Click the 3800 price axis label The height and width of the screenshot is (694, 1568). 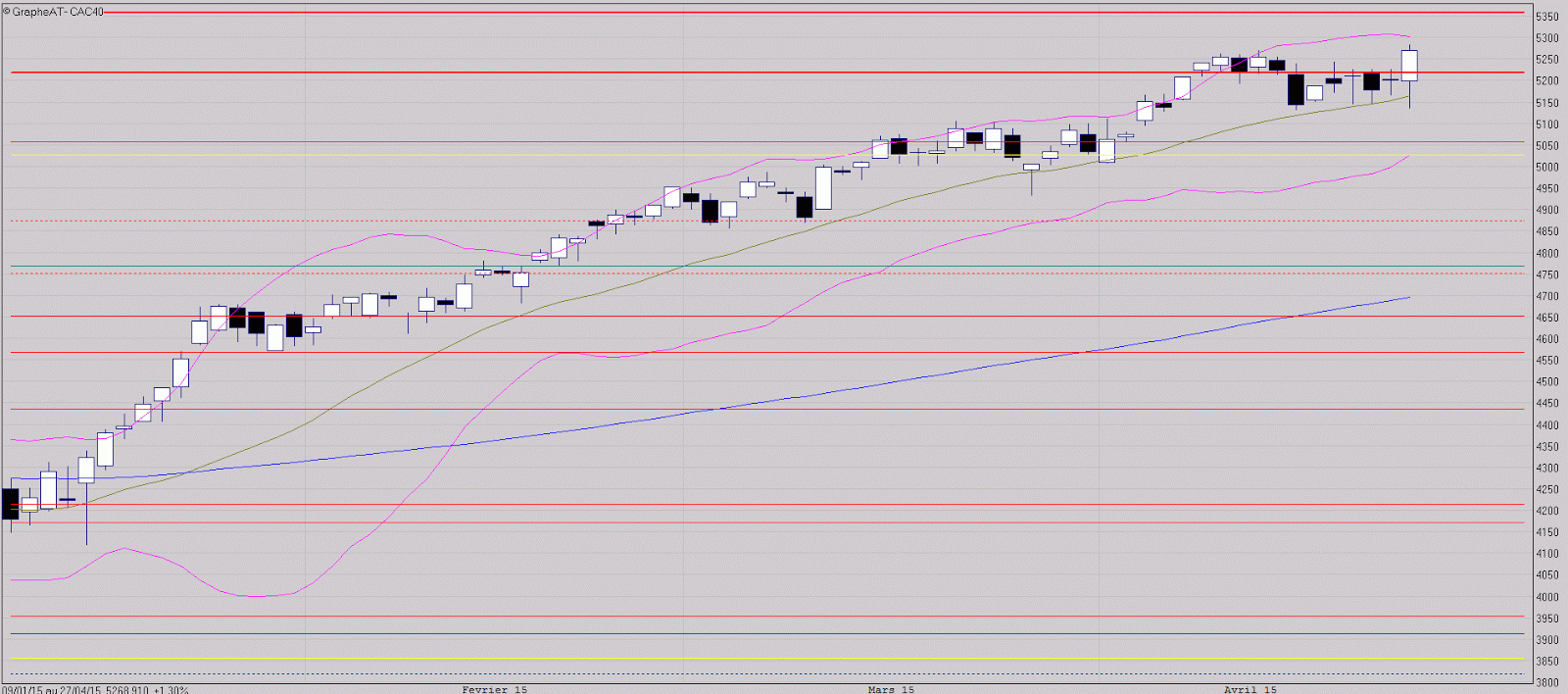(1546, 683)
